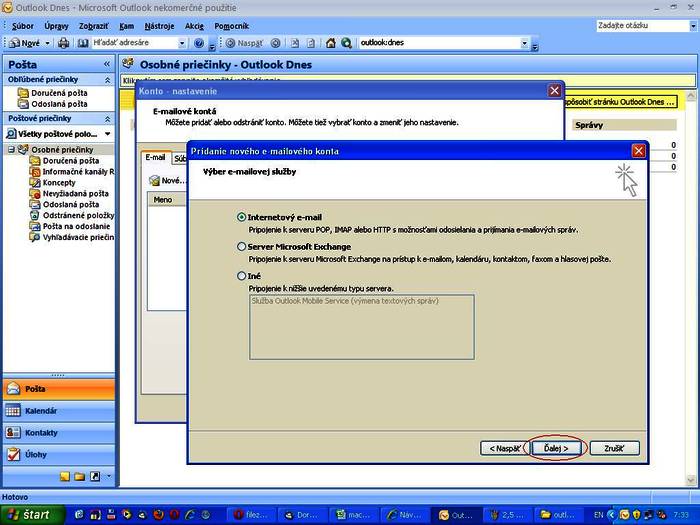The height and width of the screenshot is (525, 700).
Task: Click Prispôsobiť stránku Outlook Dnes button
Action: point(621,102)
